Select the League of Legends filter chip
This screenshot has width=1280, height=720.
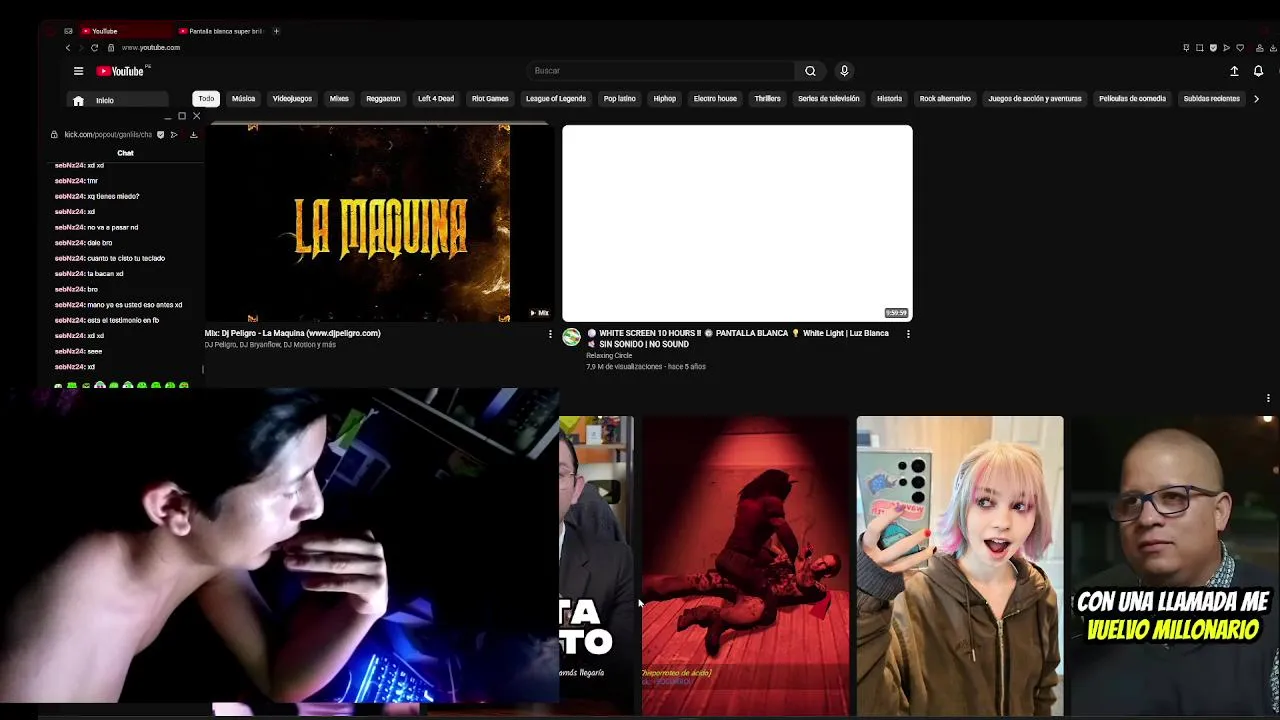556,99
